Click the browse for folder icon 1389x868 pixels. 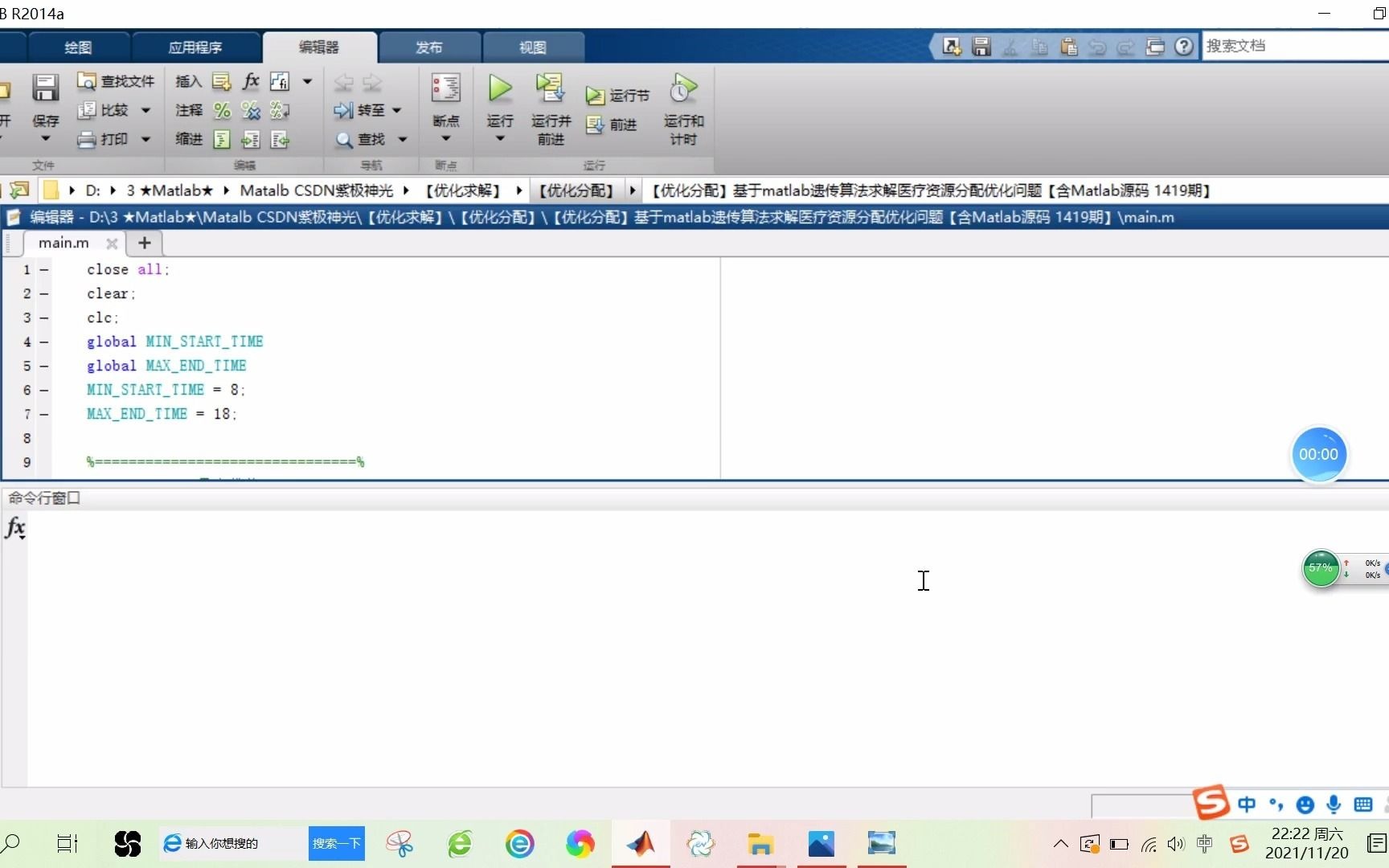(19, 190)
